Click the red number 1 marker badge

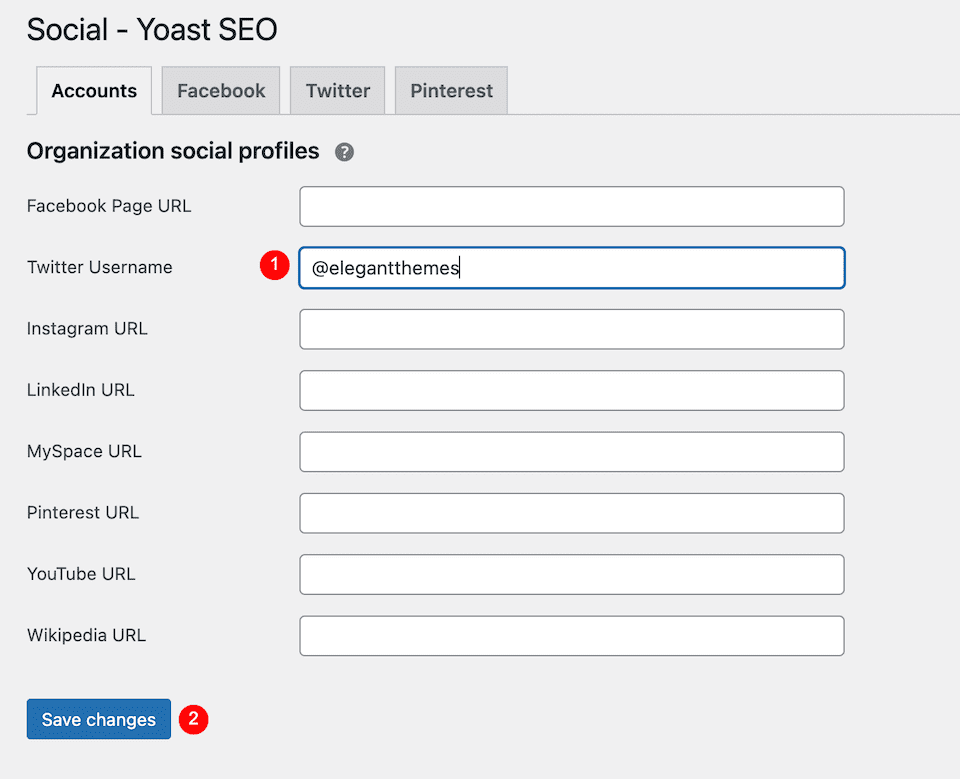274,265
